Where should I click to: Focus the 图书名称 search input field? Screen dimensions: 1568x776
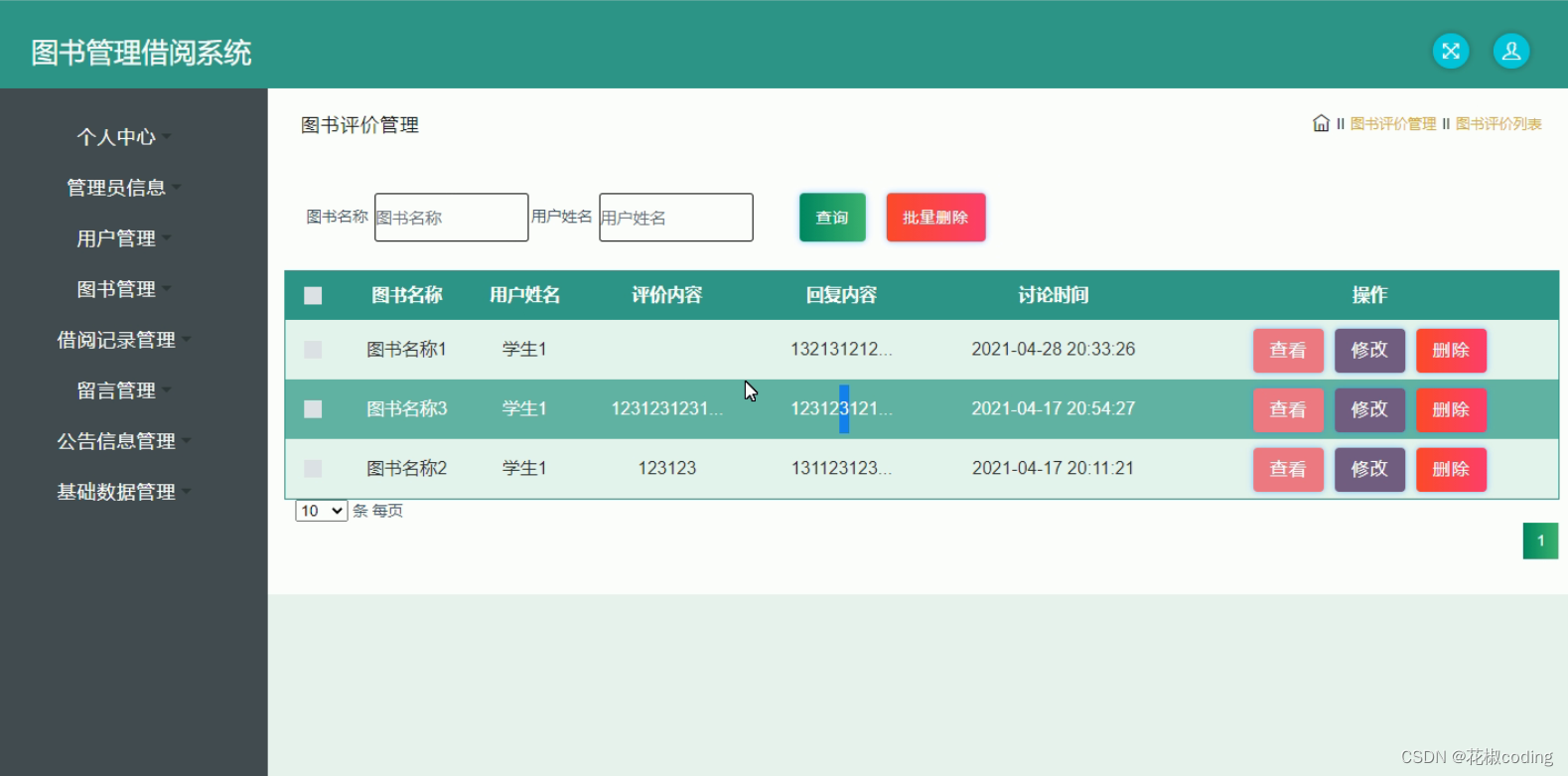click(x=451, y=218)
